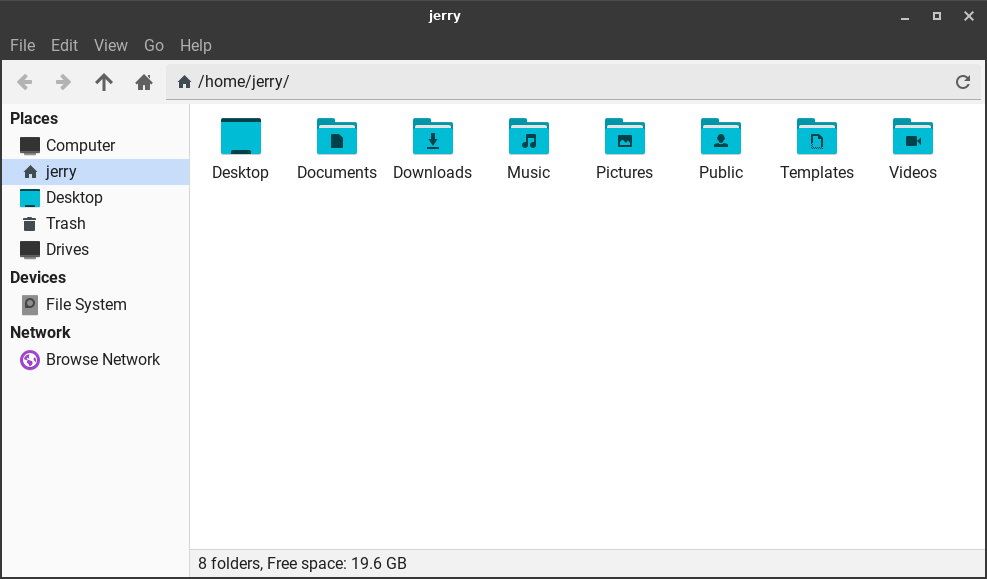Open the View menu

coord(111,45)
